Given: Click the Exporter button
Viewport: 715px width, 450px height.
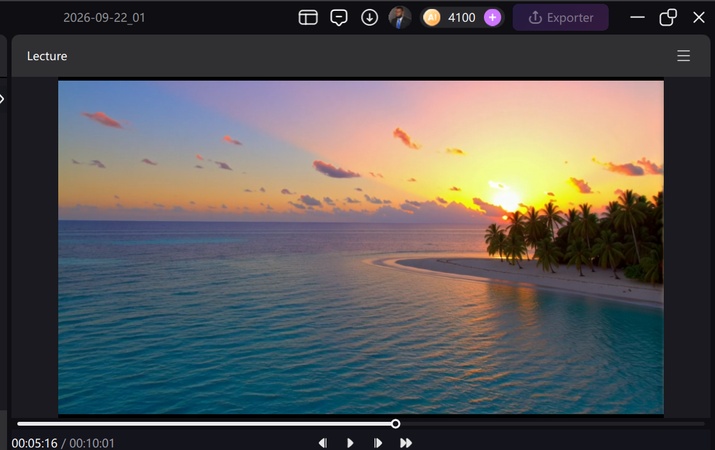Looking at the screenshot, I should (560, 18).
